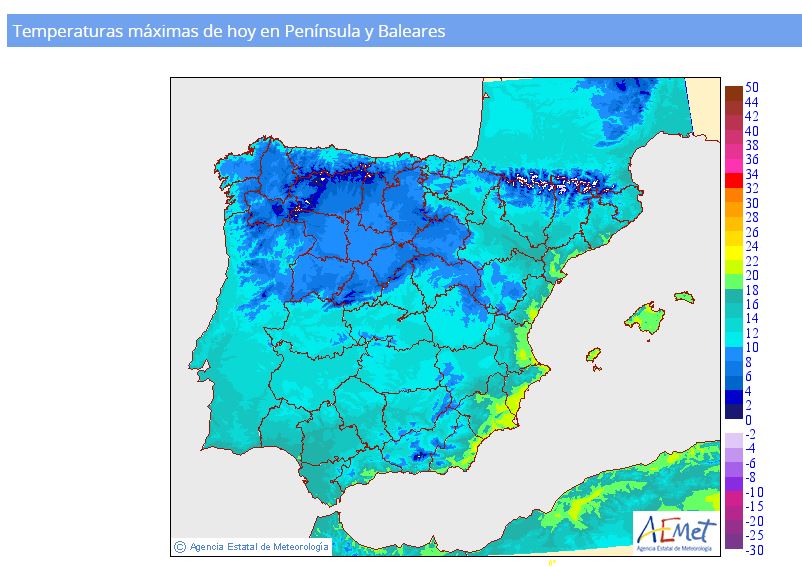Click the white snow peaks in Pyrenees
Viewport: 802px width, 567px height.
point(558,183)
